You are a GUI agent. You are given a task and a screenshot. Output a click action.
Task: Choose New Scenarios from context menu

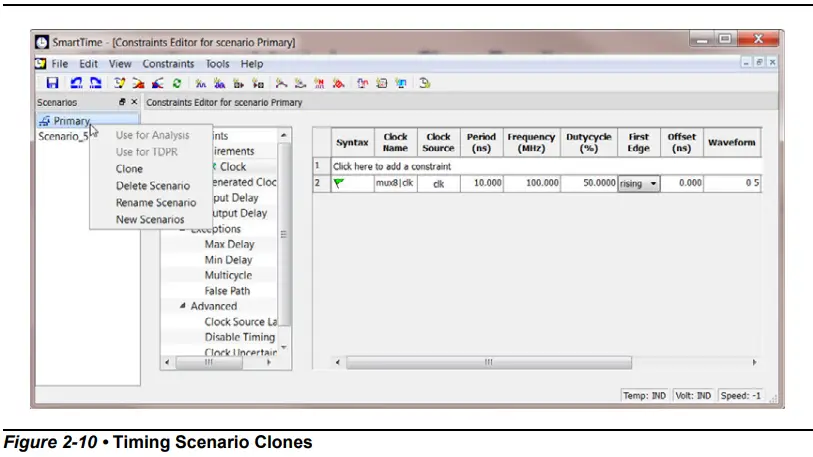151,219
